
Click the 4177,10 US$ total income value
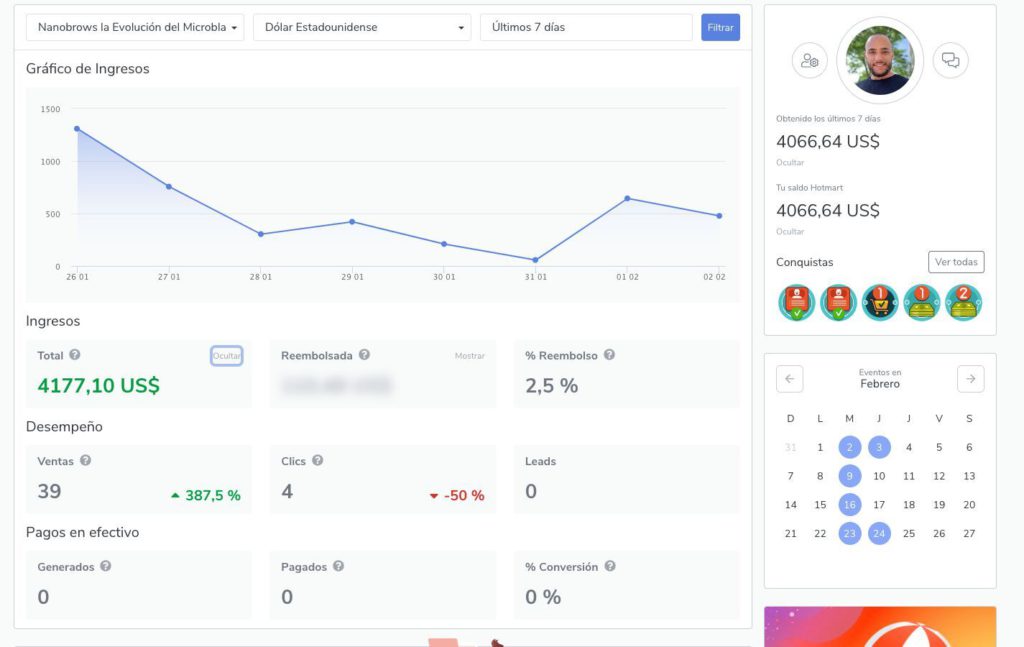tap(99, 386)
